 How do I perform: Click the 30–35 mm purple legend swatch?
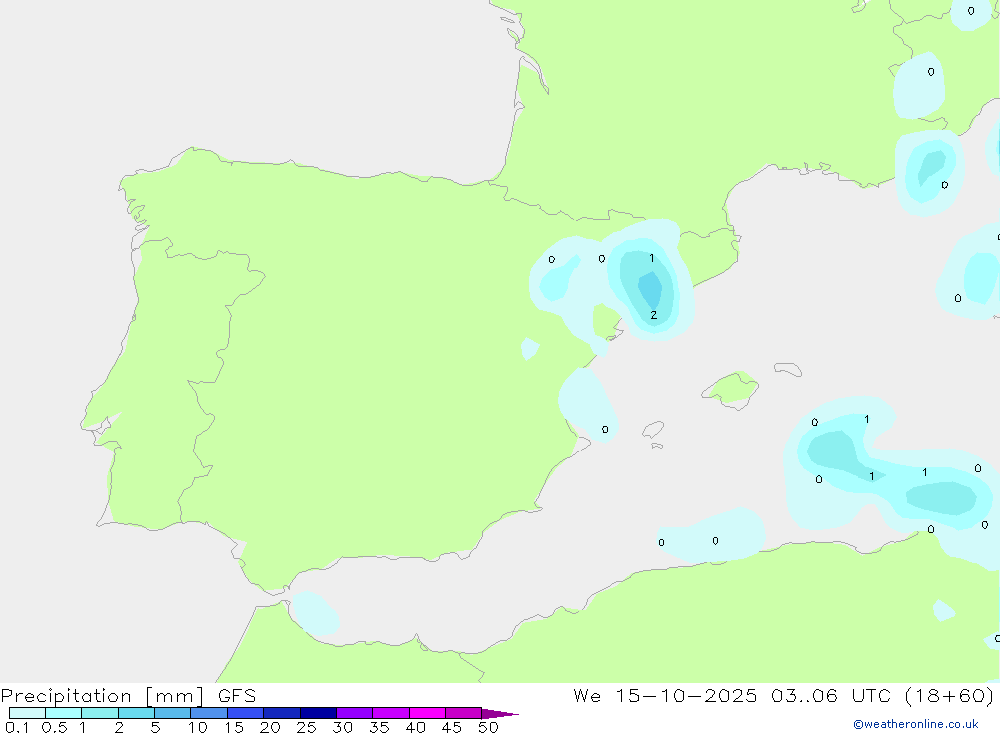355,713
